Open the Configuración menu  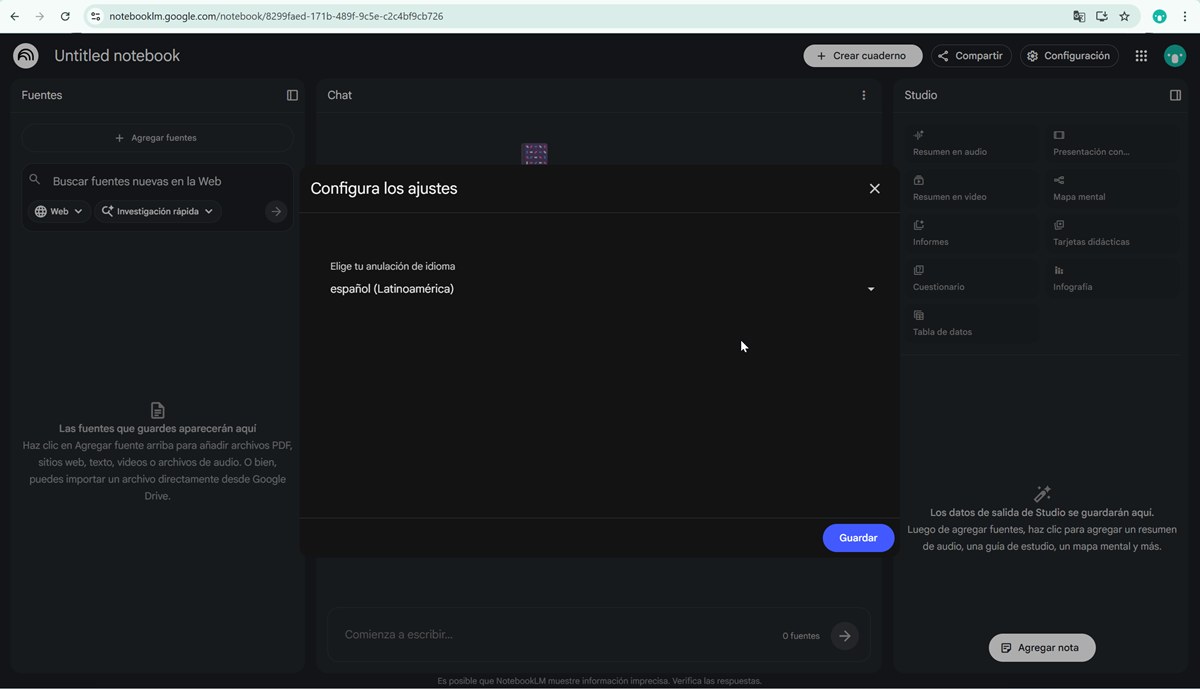click(x=1068, y=56)
